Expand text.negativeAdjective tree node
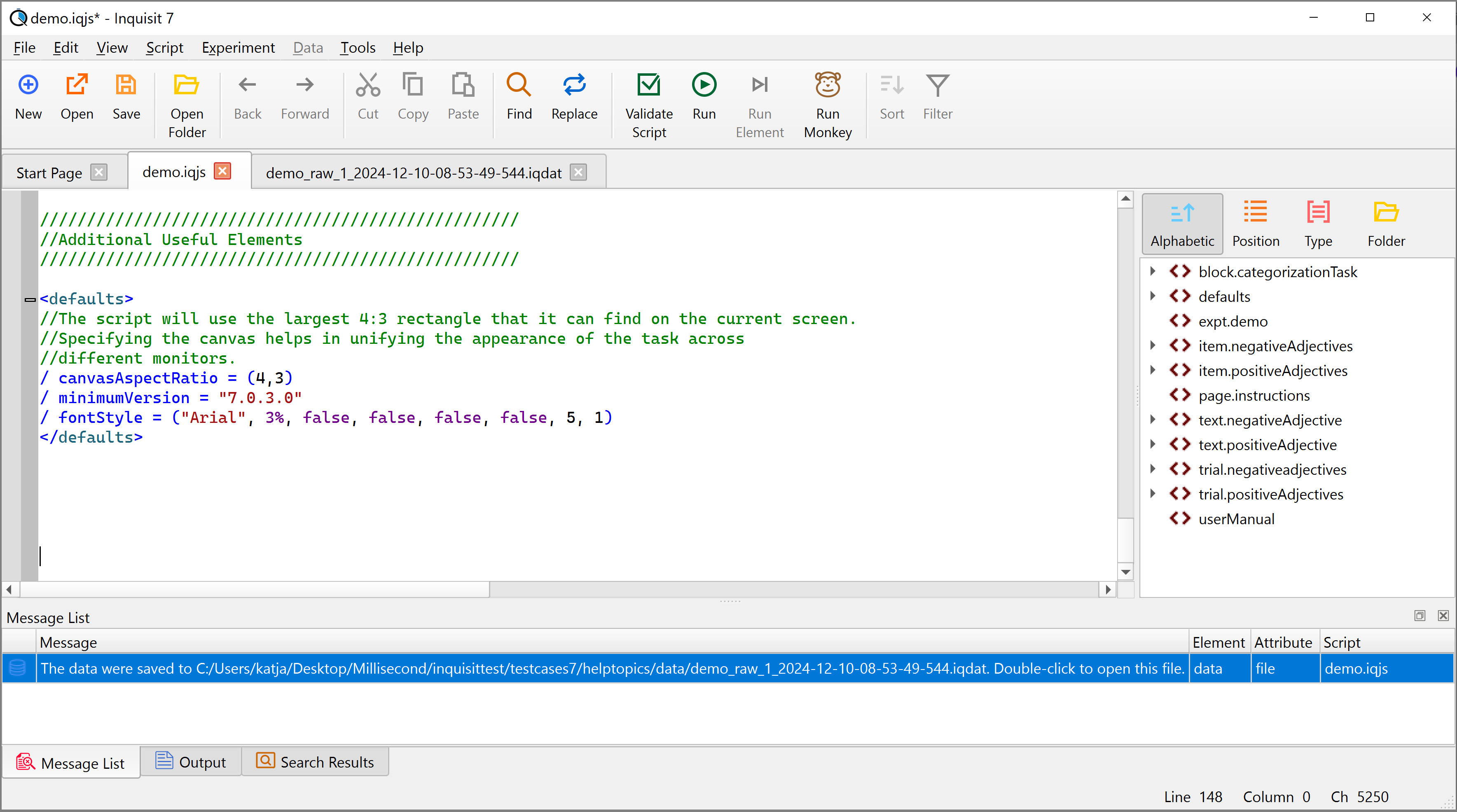 pos(1153,420)
